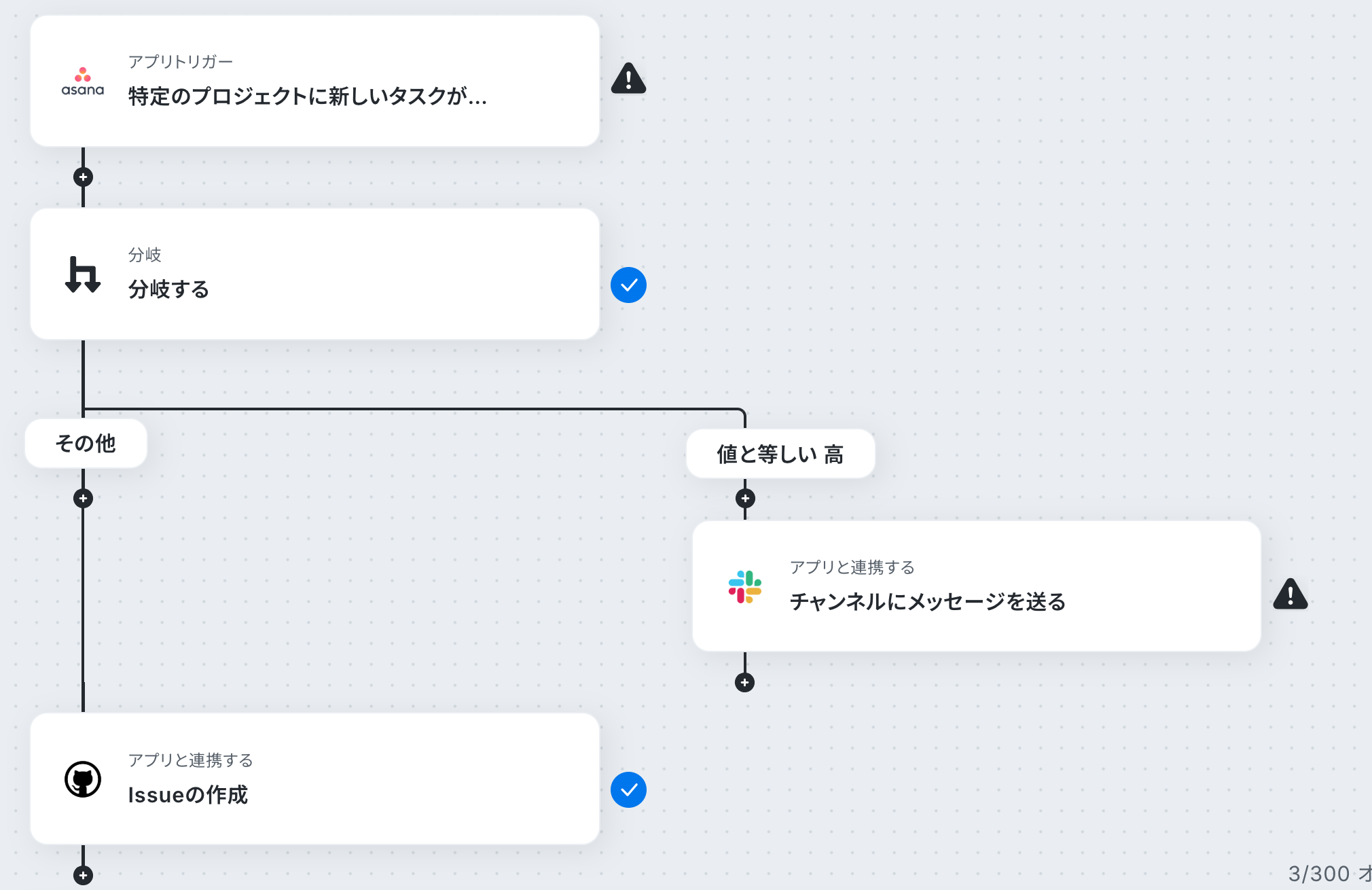Select the その他 branch label
Screen dimensions: 1372x890
86,444
